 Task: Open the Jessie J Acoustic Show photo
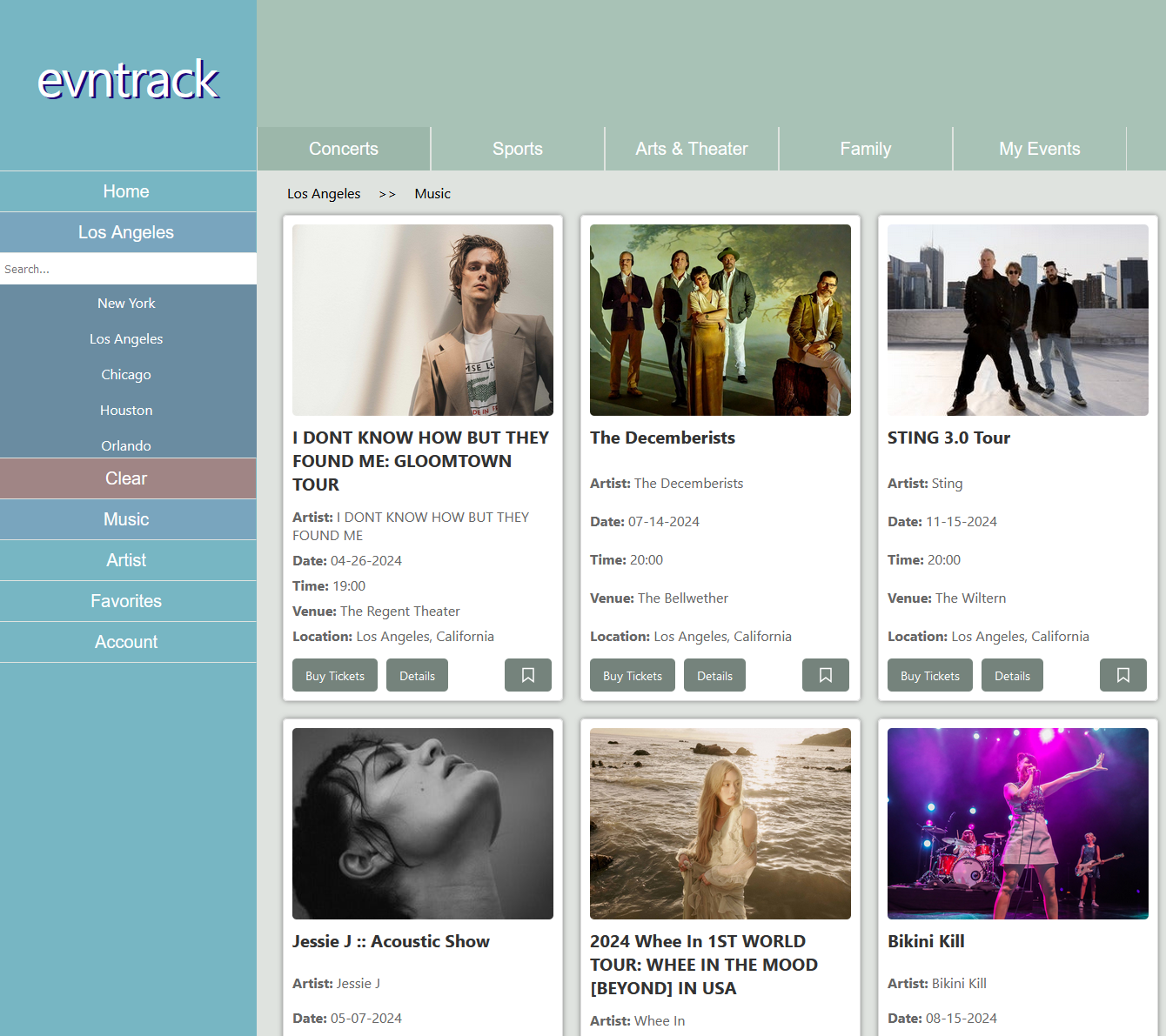[x=423, y=824]
